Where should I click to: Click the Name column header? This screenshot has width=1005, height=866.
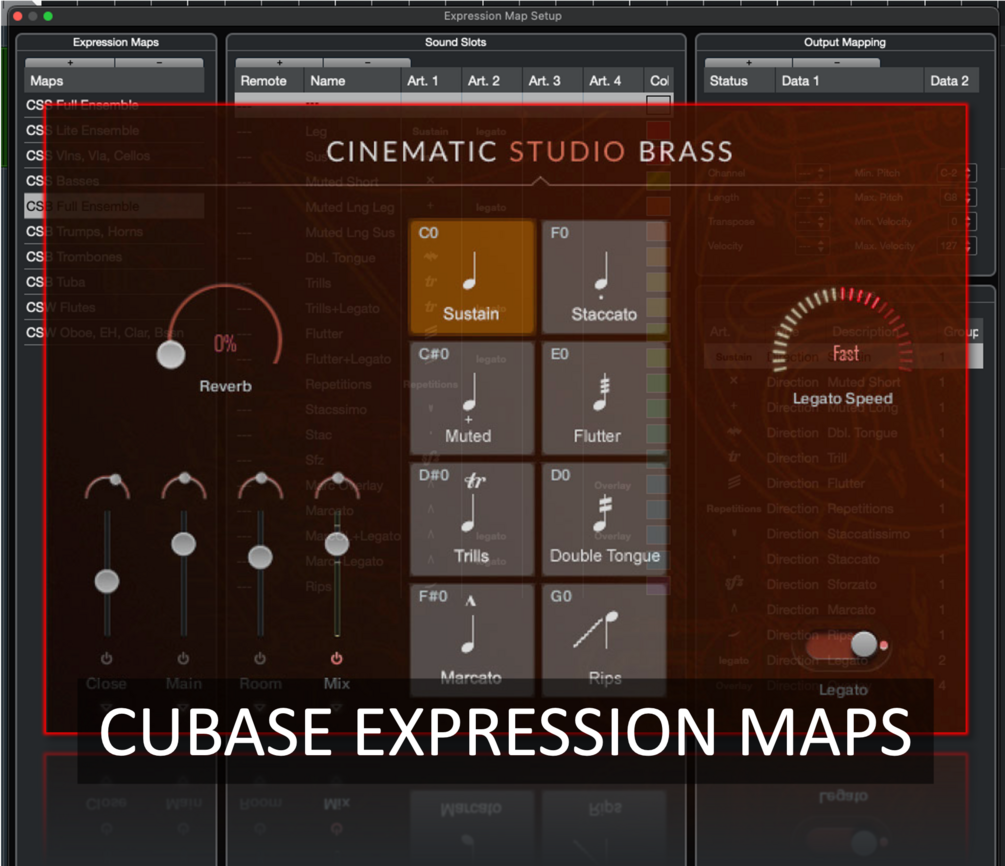point(353,81)
